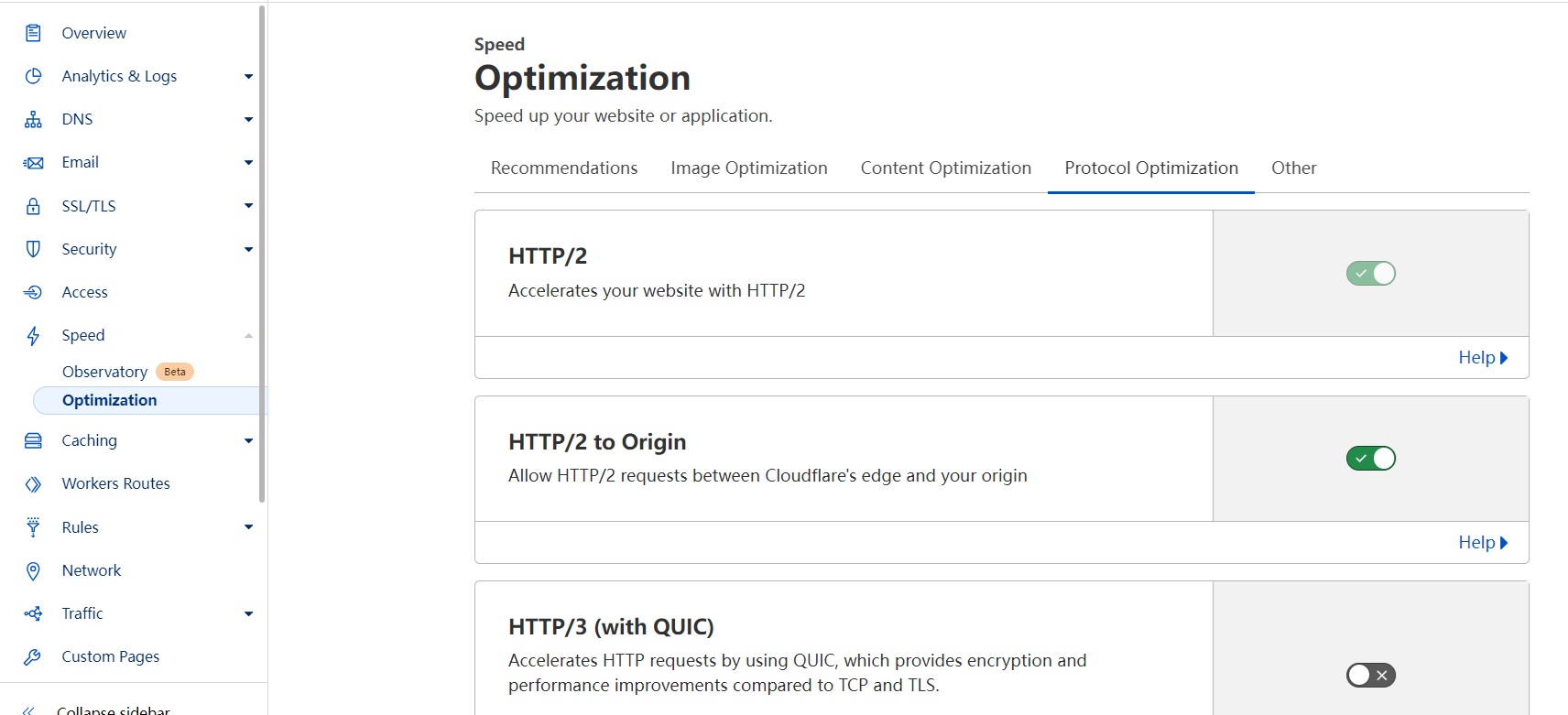This screenshot has height=715, width=1568.
Task: Collapse the Speed section arrow
Action: [x=248, y=336]
